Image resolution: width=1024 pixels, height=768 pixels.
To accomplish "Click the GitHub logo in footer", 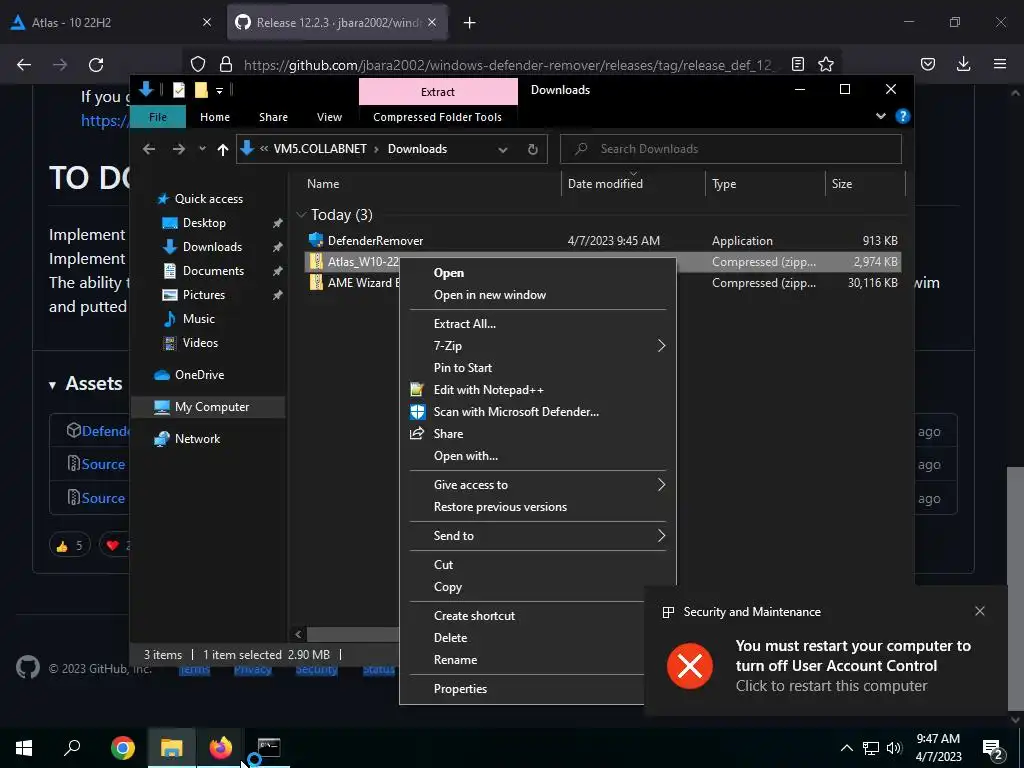I will [x=27, y=667].
